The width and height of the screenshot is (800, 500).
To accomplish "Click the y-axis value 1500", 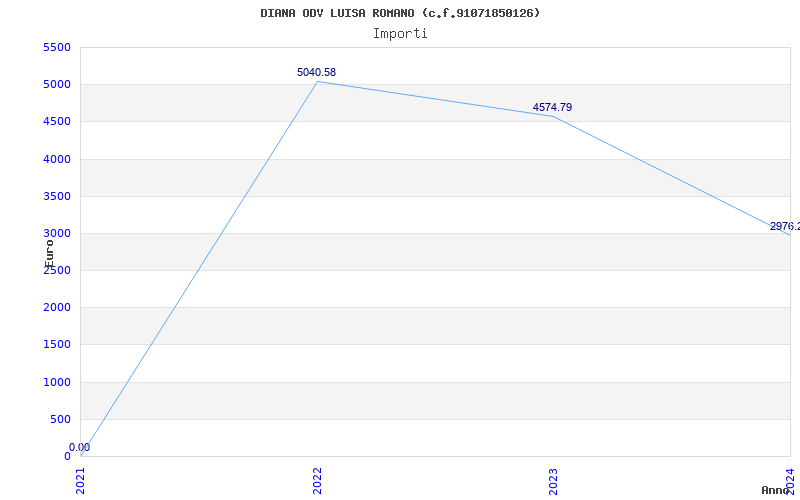I will click(57, 344).
